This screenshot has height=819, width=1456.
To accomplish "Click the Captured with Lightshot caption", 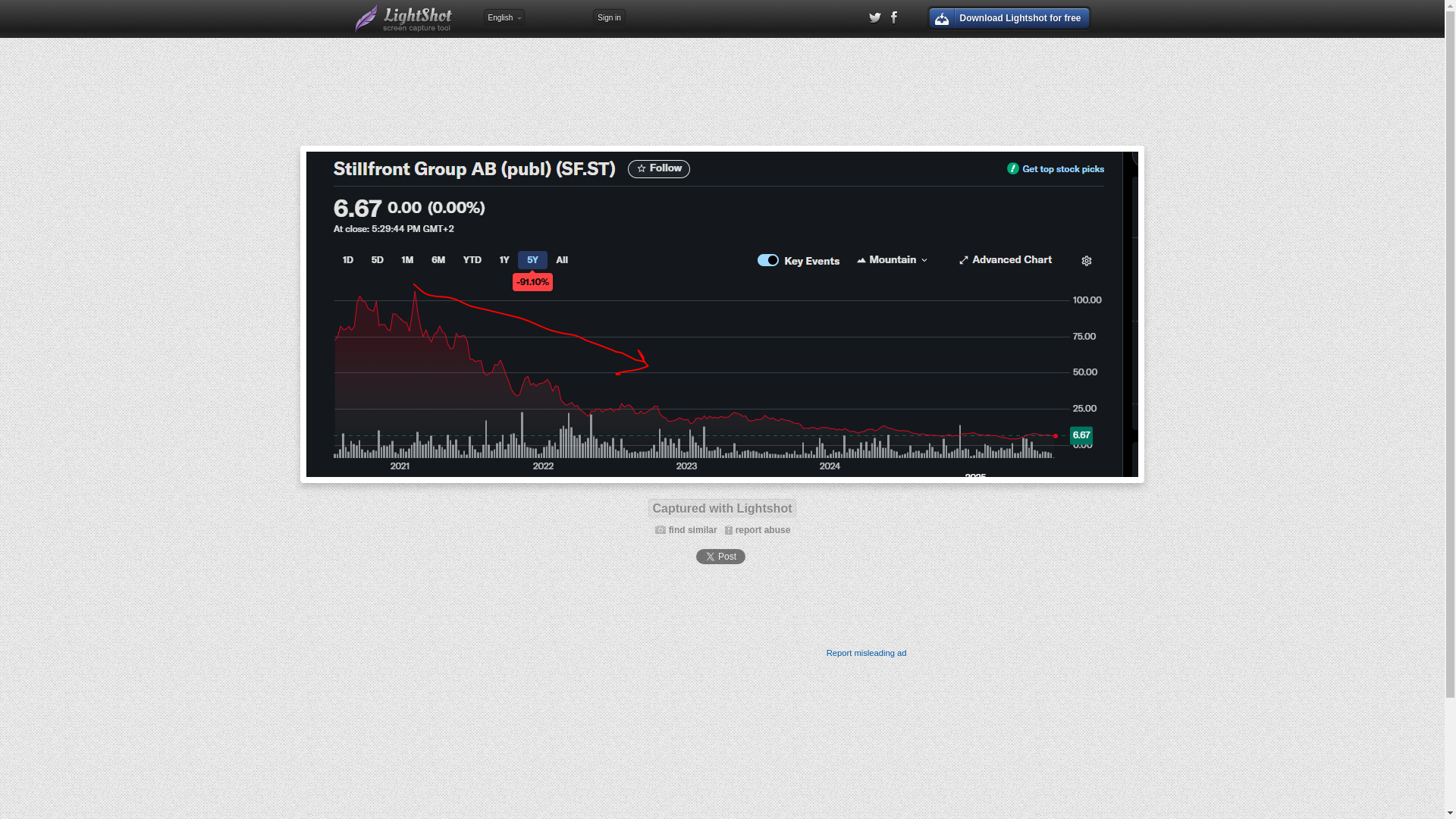I will click(722, 509).
